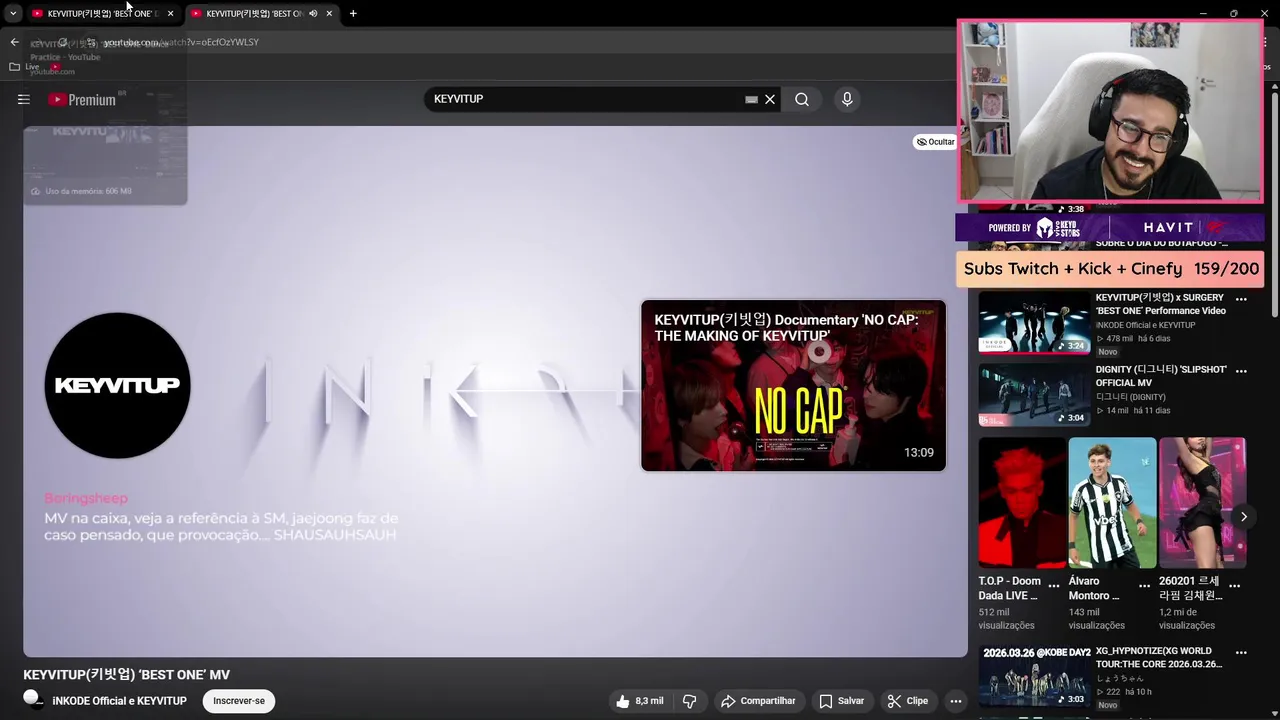The width and height of the screenshot is (1280, 720).
Task: Clear the KEYVITUP search text
Action: [x=770, y=99]
